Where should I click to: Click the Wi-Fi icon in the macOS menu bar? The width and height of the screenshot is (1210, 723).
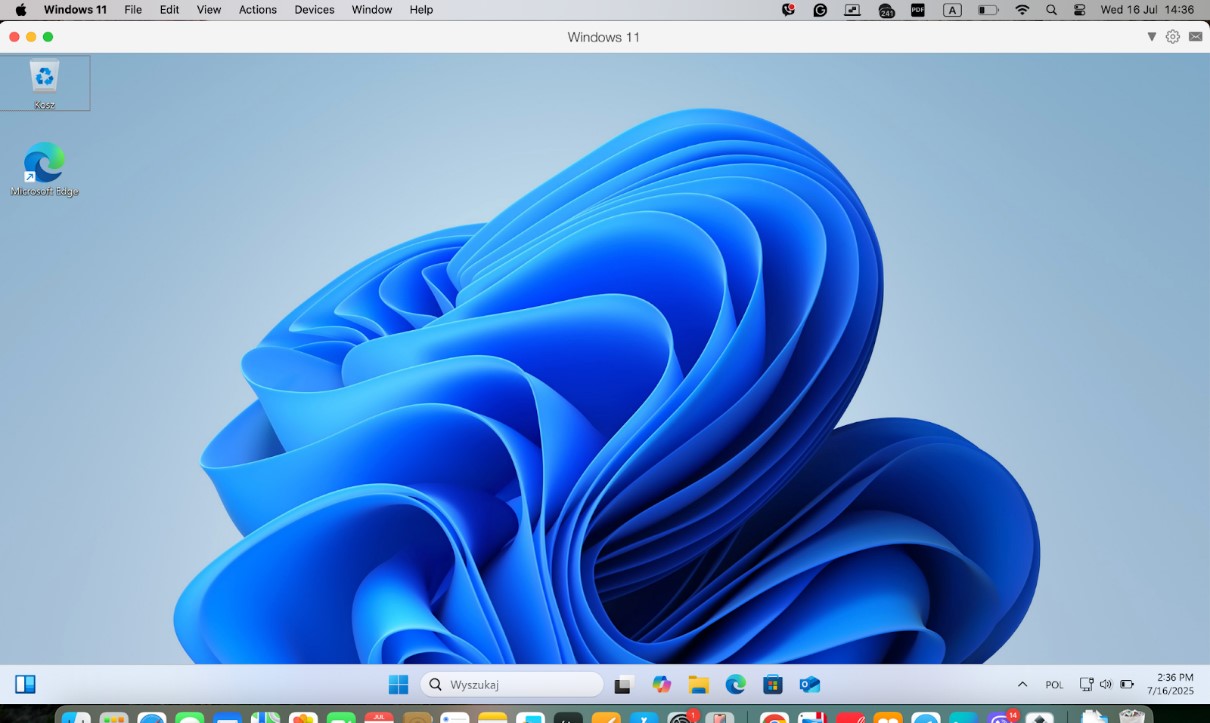tap(1022, 10)
